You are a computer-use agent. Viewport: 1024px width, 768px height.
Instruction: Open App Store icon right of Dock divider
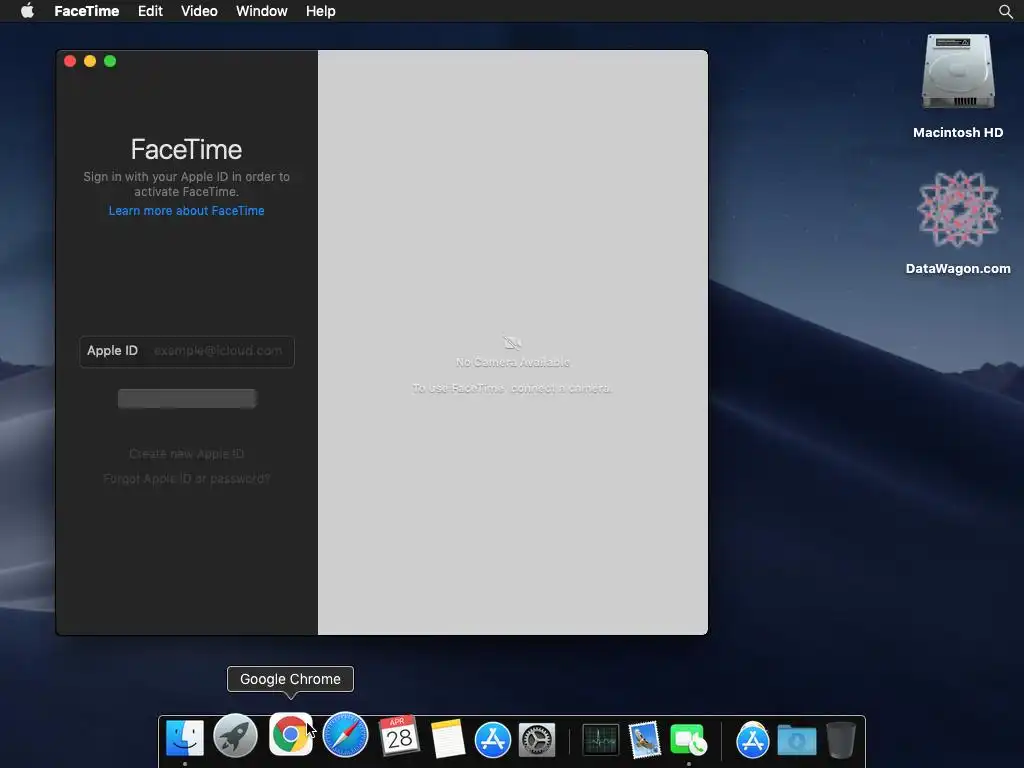point(752,740)
